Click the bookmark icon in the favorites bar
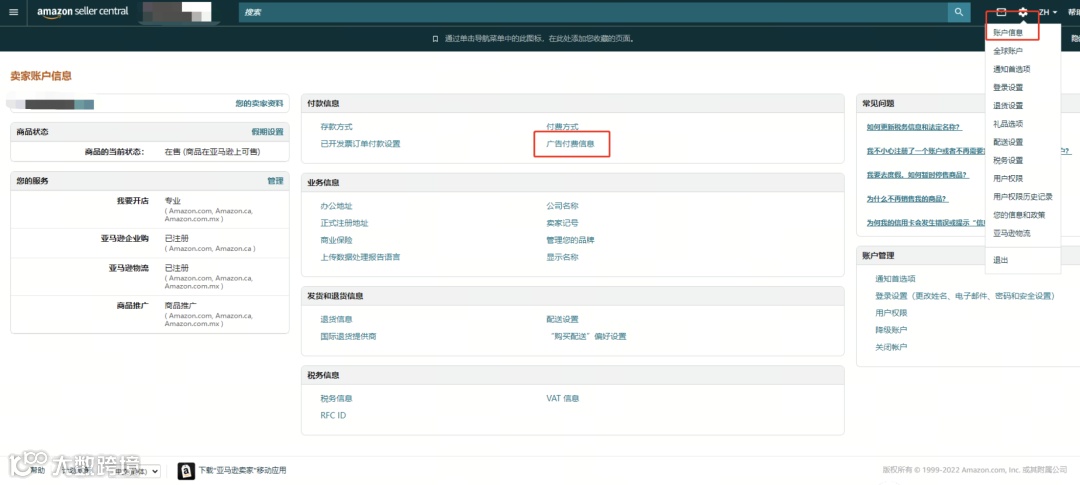 point(435,39)
